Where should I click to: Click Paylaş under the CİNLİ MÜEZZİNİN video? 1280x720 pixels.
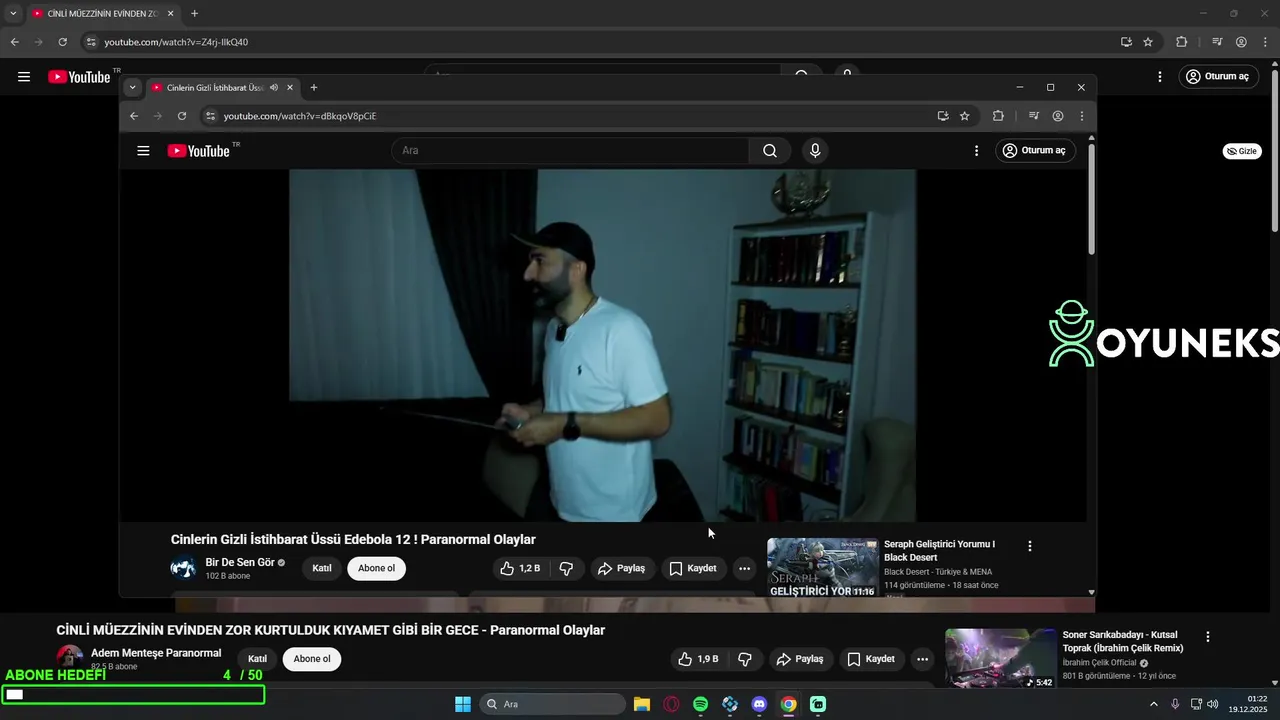tap(800, 659)
